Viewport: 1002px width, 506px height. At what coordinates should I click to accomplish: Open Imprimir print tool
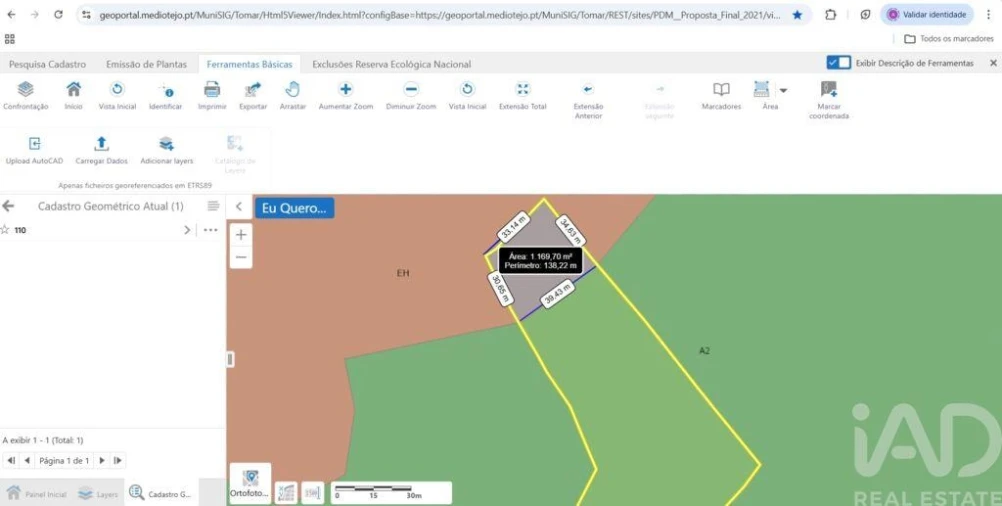(x=212, y=96)
